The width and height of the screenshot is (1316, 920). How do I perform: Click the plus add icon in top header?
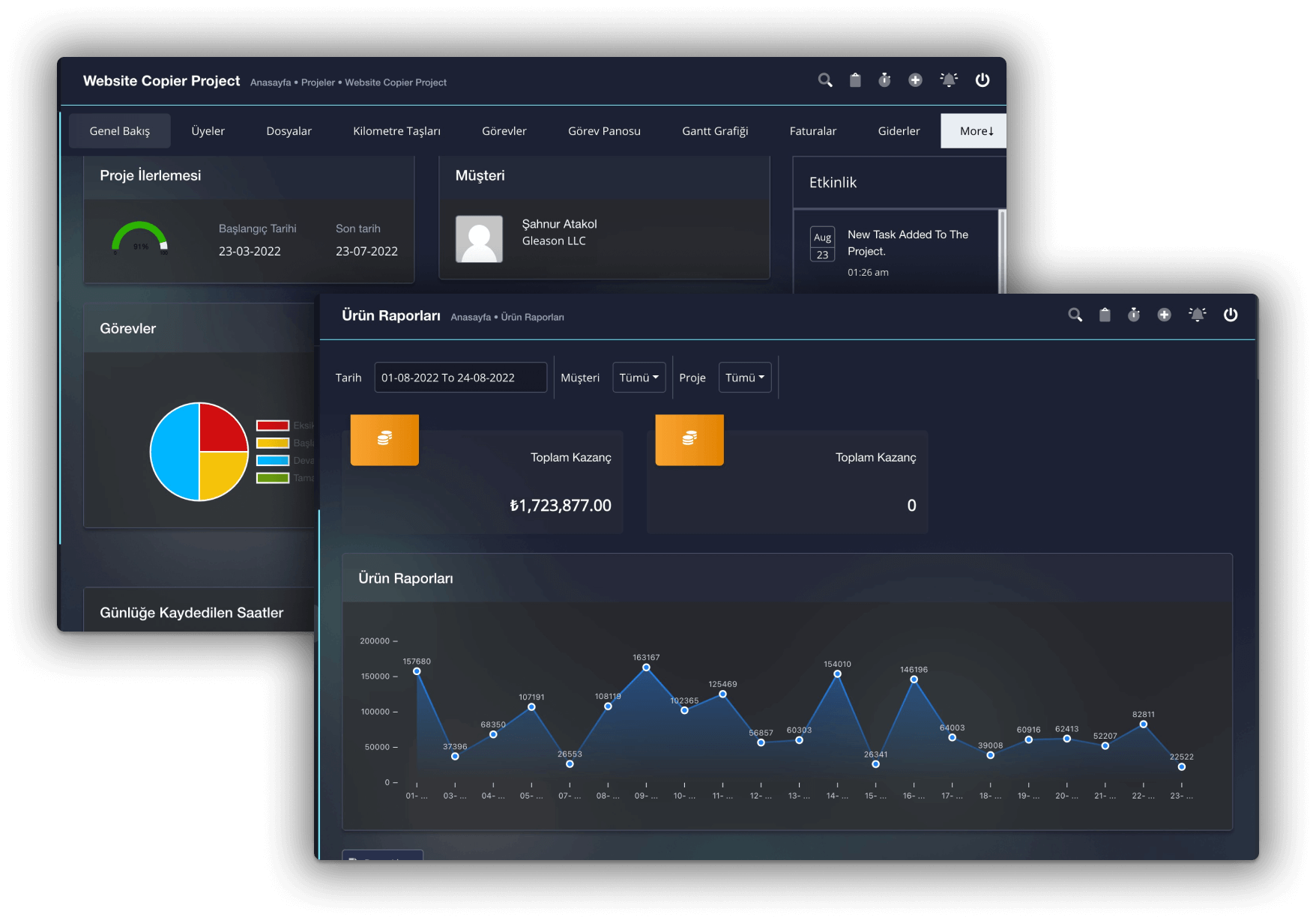pos(915,80)
